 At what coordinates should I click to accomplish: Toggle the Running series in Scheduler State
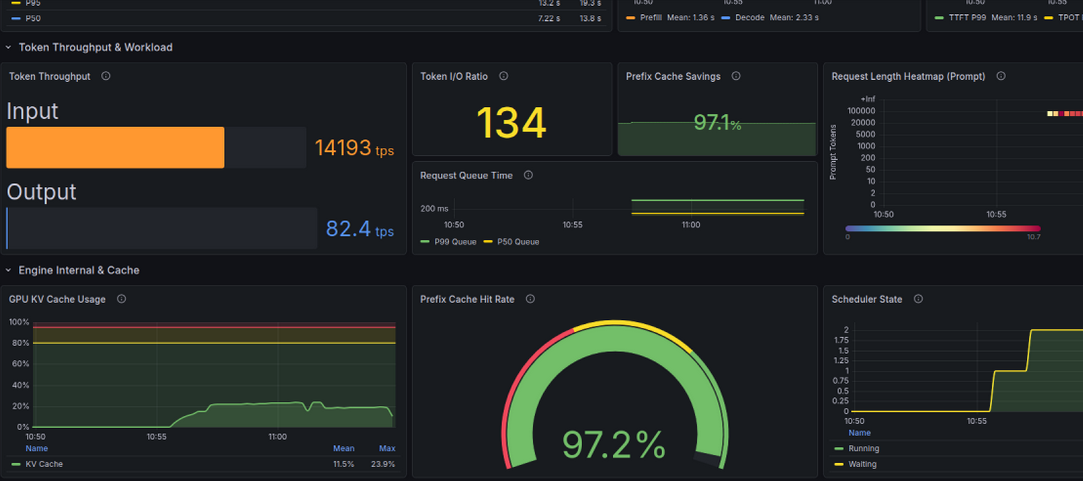(x=856, y=449)
